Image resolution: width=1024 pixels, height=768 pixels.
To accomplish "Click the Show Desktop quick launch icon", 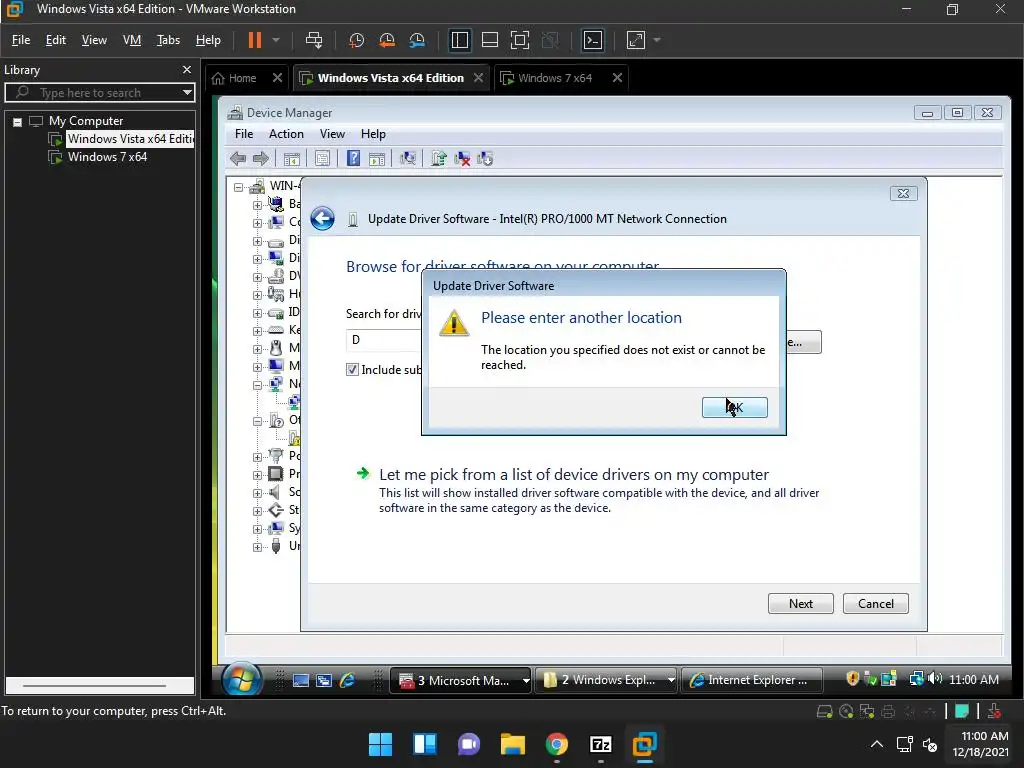I will pos(300,680).
